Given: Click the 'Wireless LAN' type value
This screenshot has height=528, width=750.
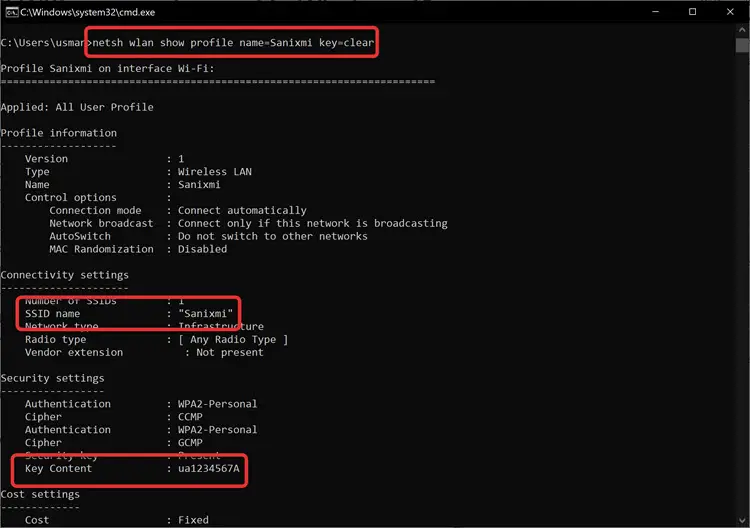Looking at the screenshot, I should tap(215, 172).
